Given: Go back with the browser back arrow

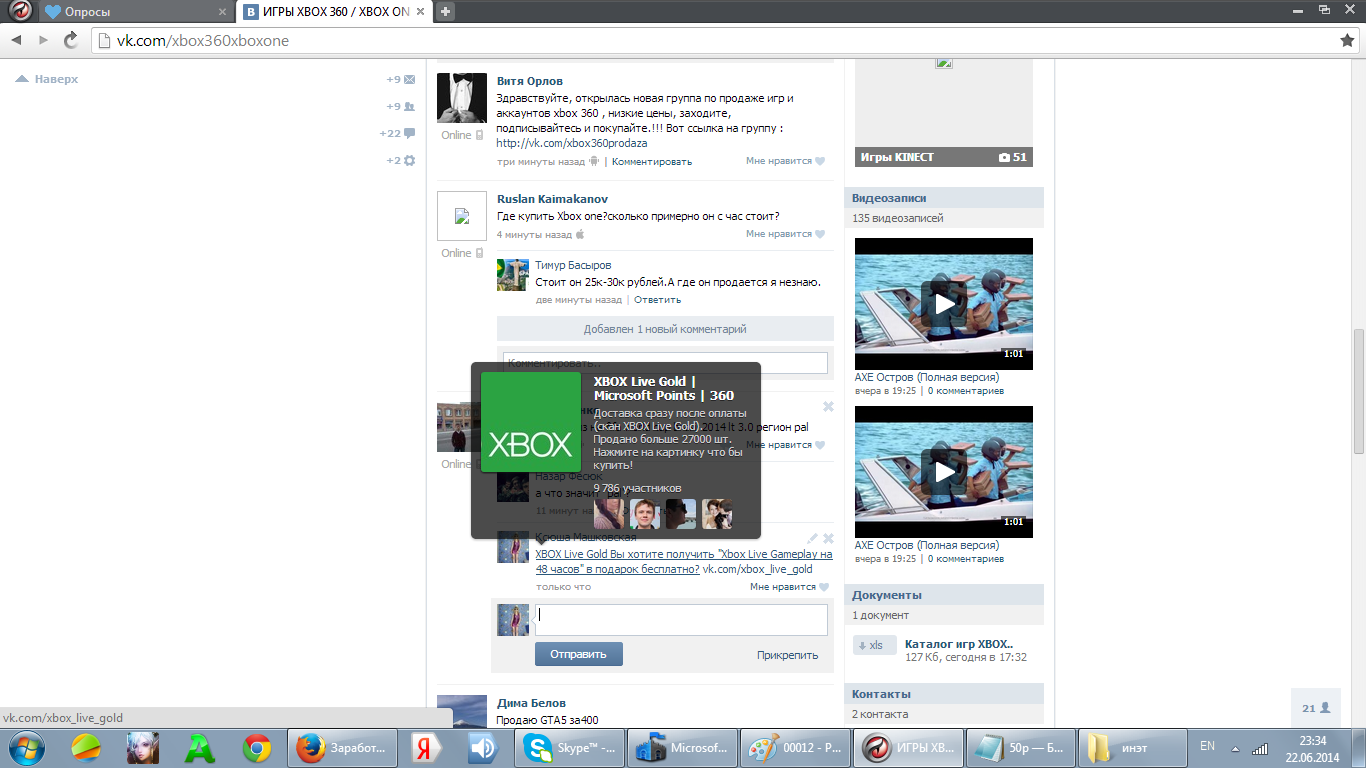Looking at the screenshot, I should tap(17, 40).
